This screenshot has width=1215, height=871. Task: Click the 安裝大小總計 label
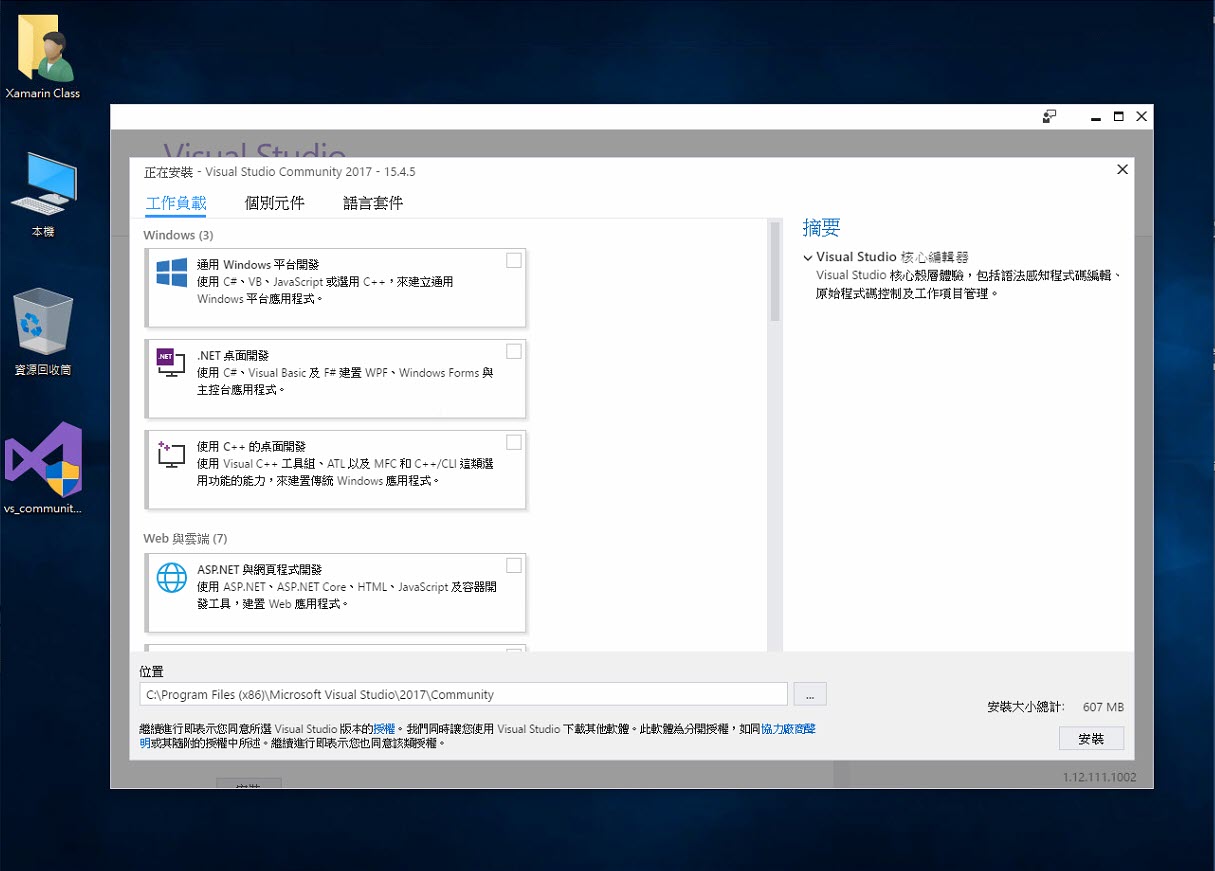pos(1026,707)
